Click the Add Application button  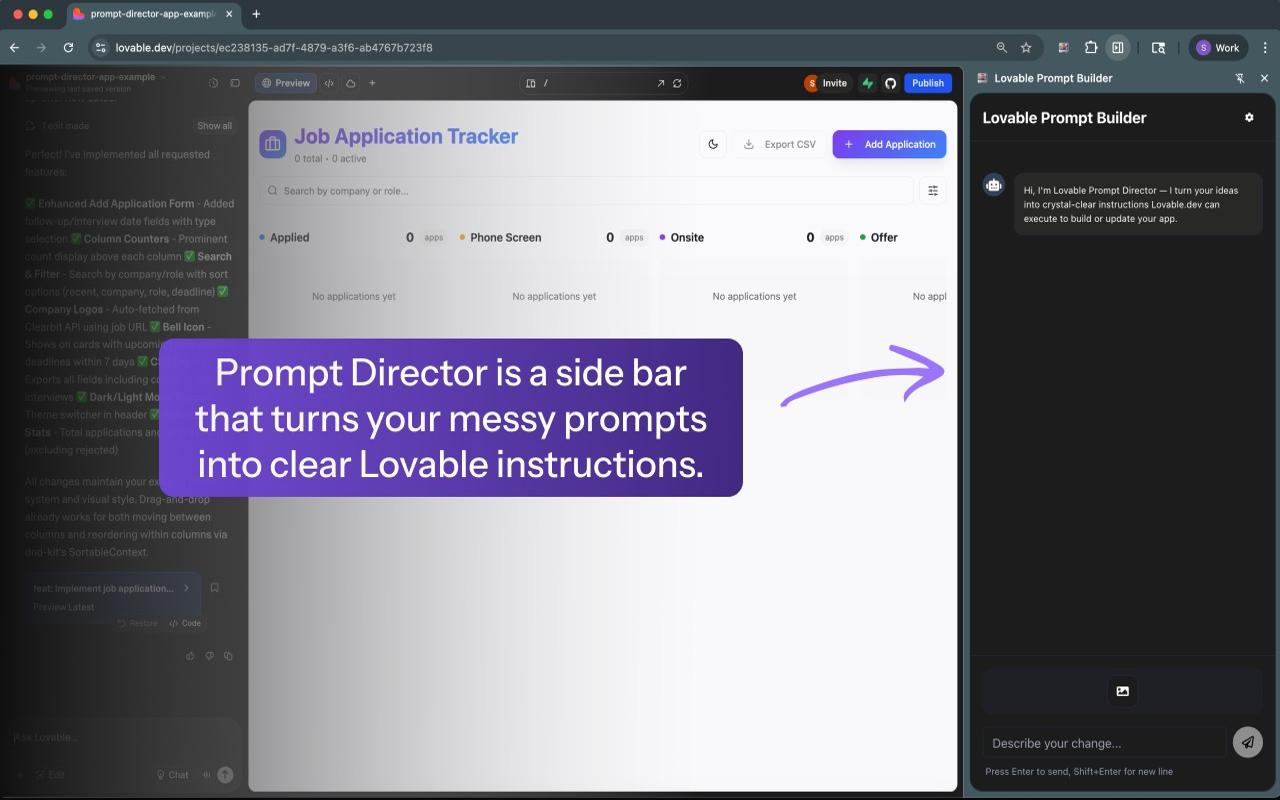tap(889, 144)
